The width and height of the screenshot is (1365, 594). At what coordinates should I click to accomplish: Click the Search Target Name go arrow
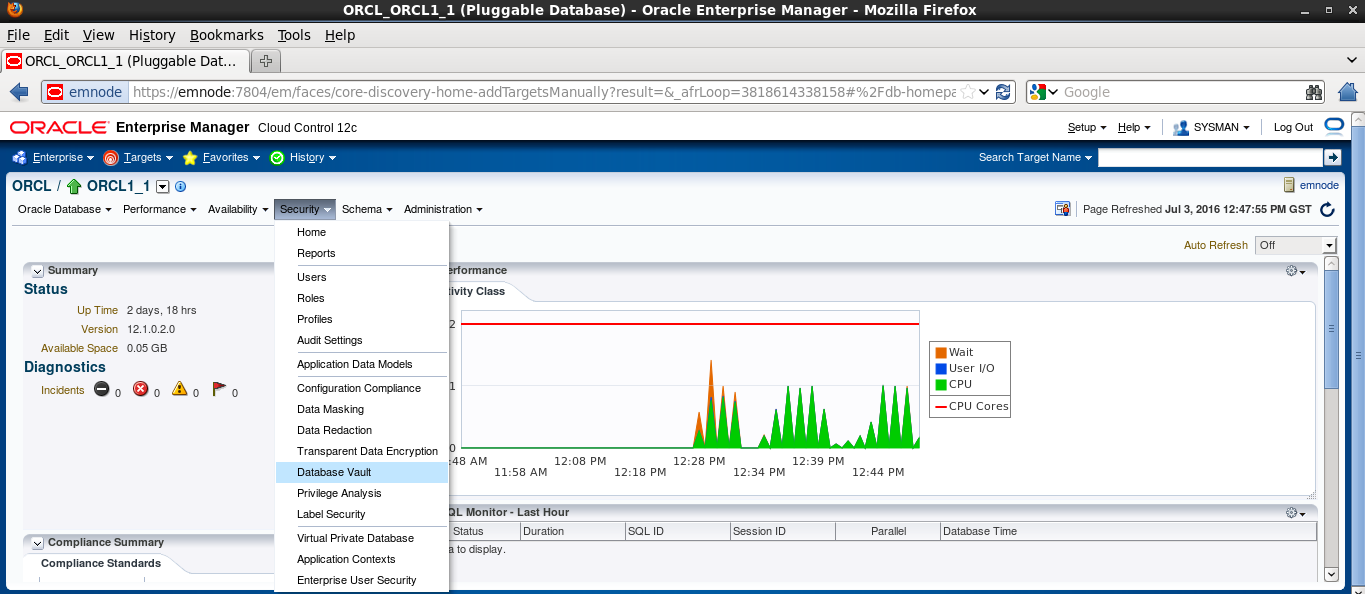pos(1332,157)
